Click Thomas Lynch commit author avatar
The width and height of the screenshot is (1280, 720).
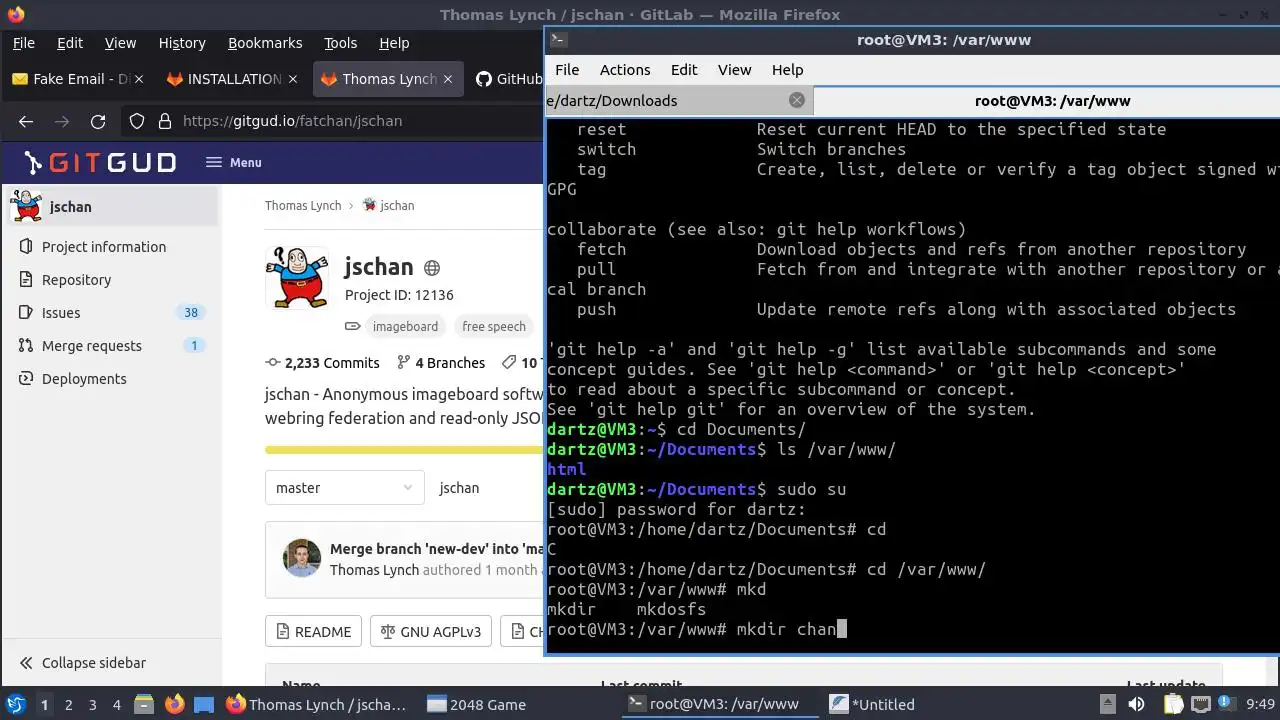point(302,559)
